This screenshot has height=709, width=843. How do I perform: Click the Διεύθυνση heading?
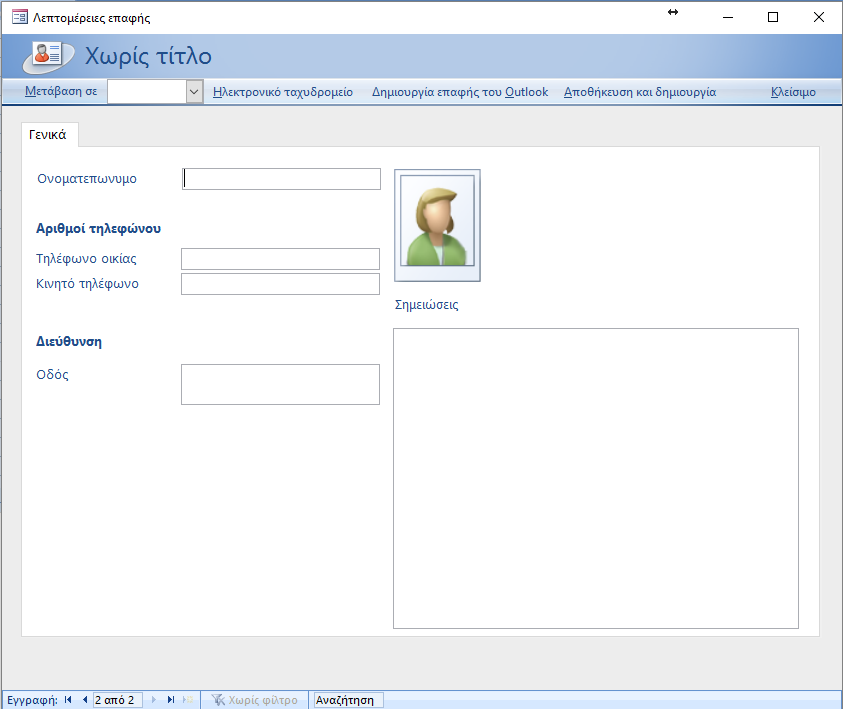pyautogui.click(x=69, y=341)
